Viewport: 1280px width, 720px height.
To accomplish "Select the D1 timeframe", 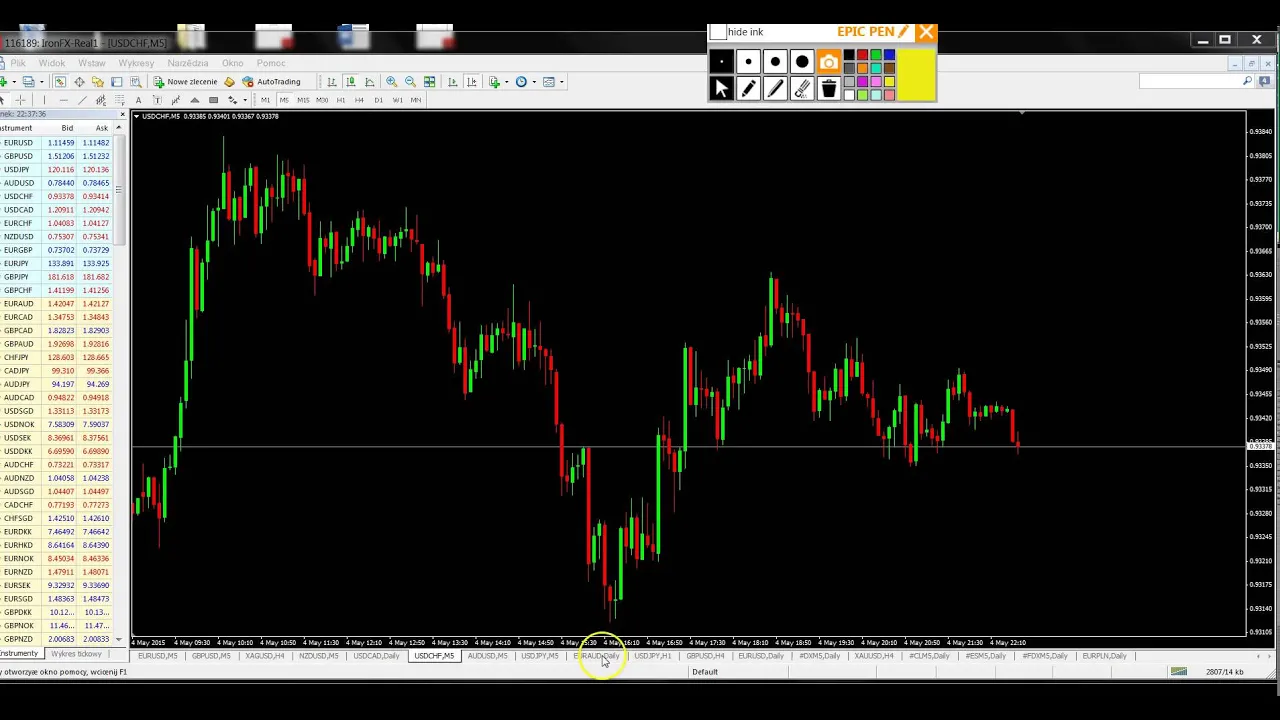I will click(378, 100).
